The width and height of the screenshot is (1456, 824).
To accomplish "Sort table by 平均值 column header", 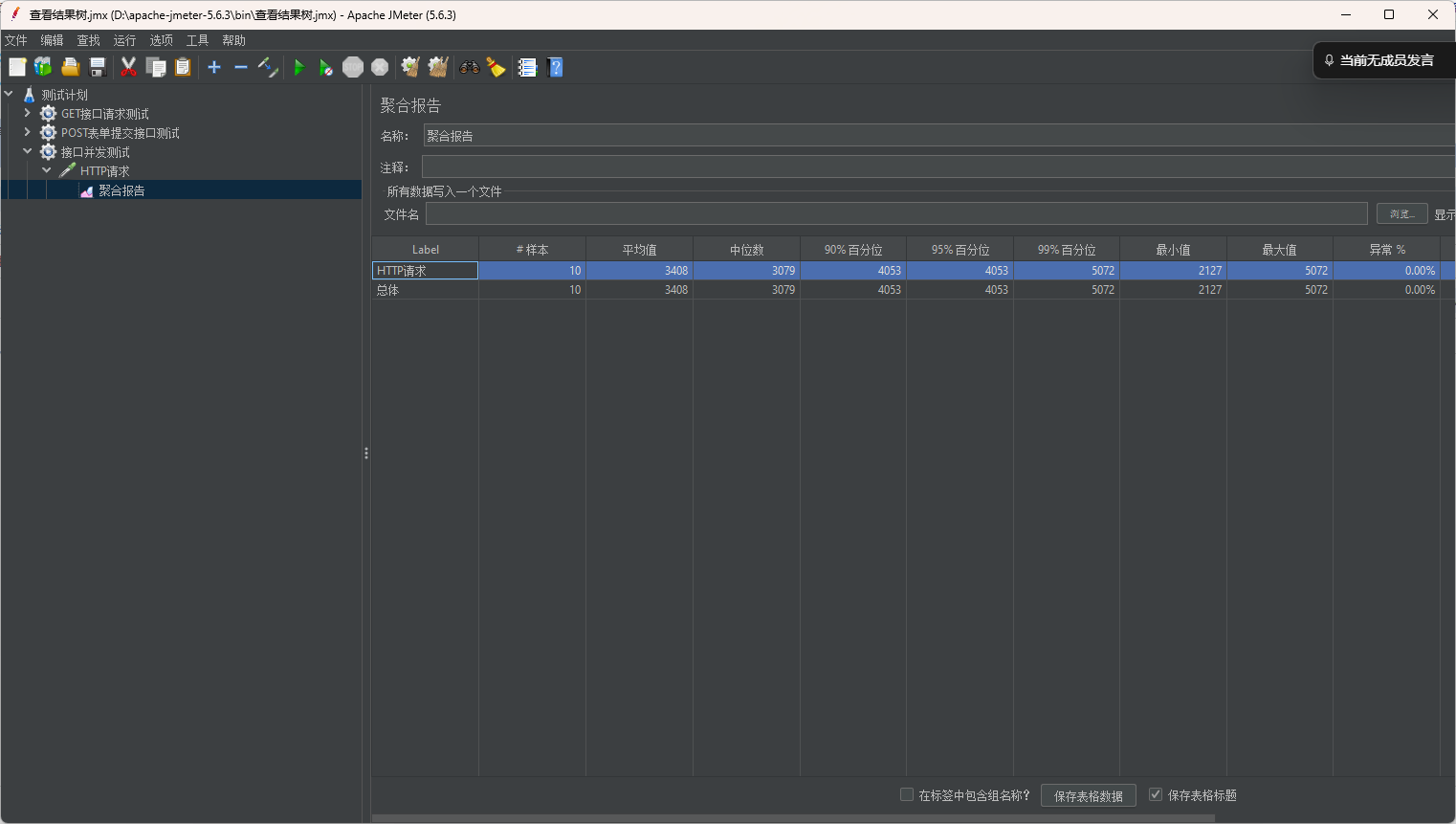I will pyautogui.click(x=639, y=250).
